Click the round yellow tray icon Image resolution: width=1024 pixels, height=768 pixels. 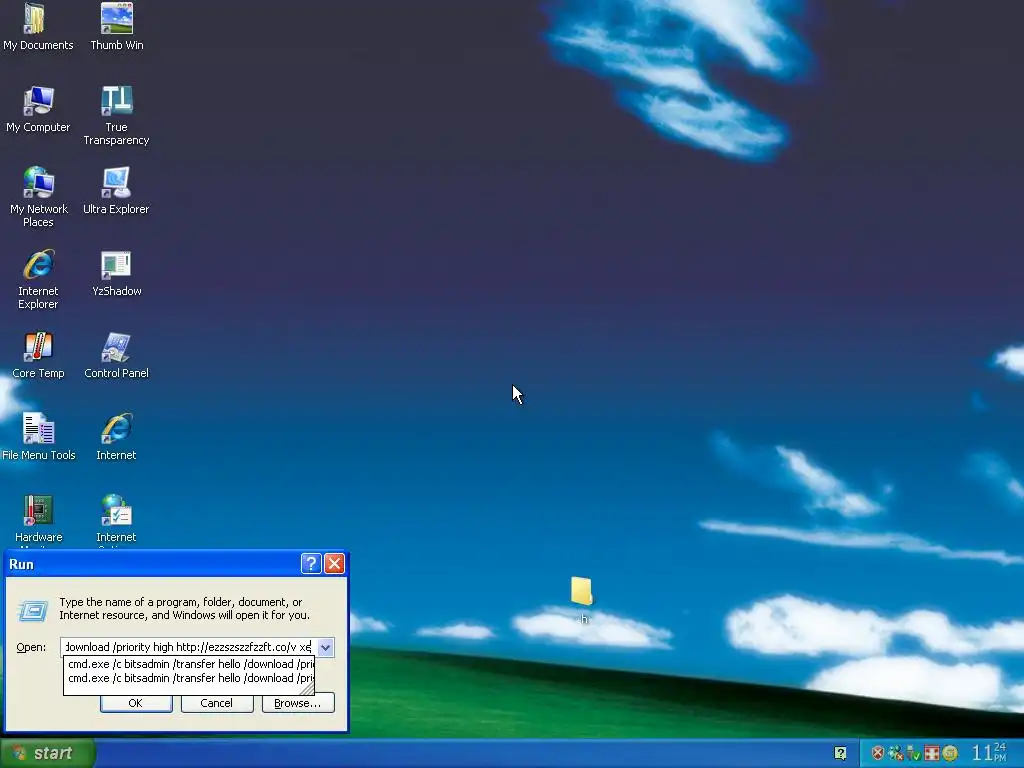point(950,753)
